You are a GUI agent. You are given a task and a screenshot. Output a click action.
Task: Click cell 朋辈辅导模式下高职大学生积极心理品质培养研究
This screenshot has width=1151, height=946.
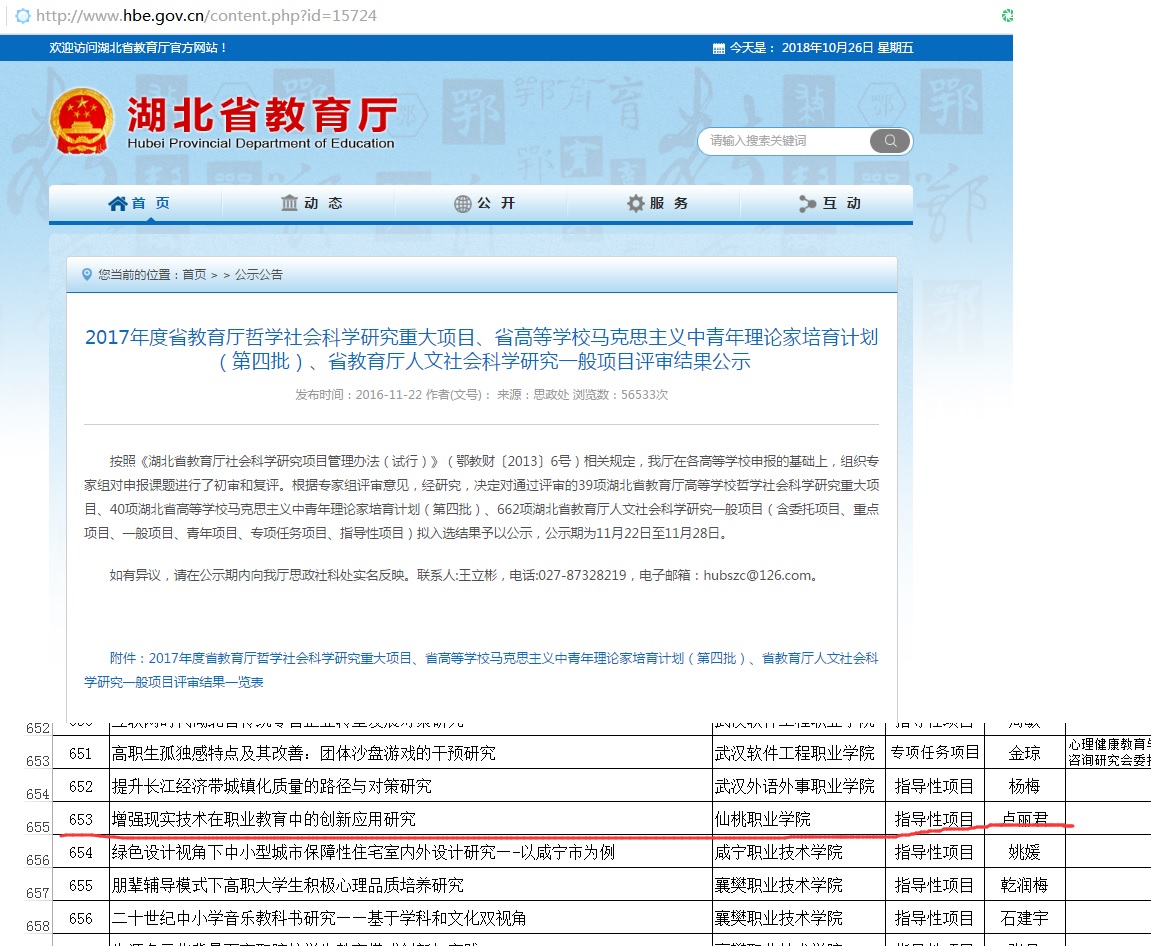click(410, 885)
